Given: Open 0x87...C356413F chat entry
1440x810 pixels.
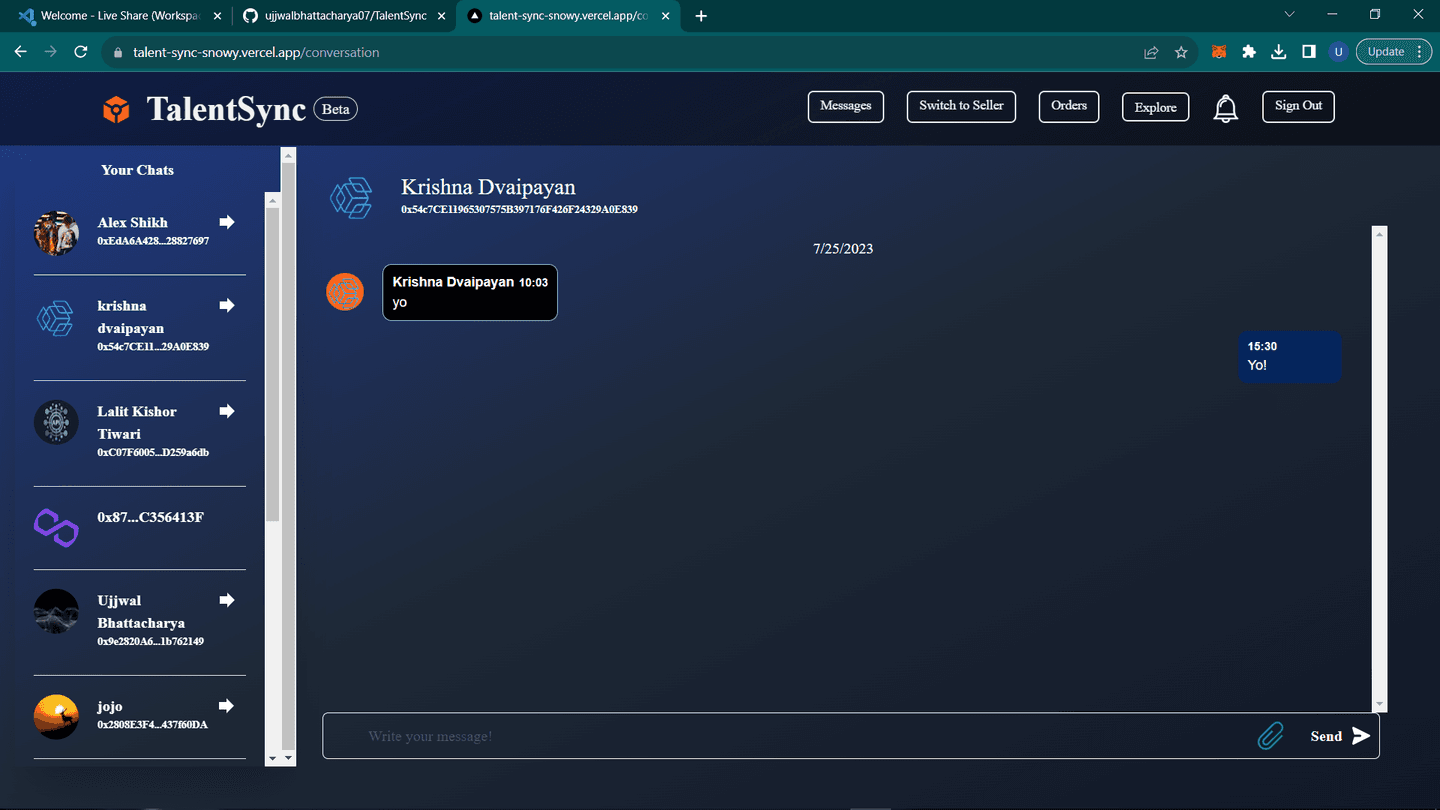Looking at the screenshot, I should pos(150,517).
